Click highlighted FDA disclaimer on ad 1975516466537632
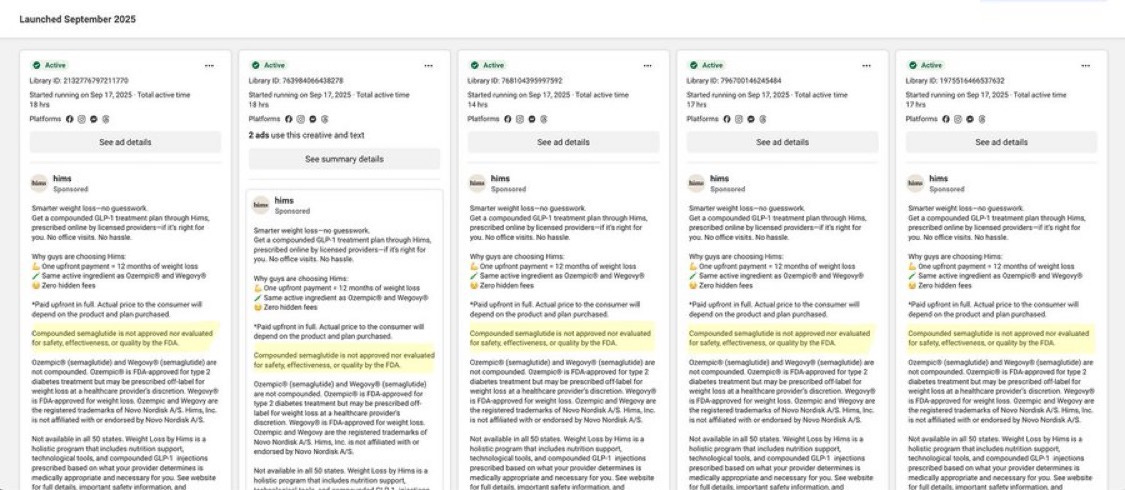Image resolution: width=1125 pixels, height=490 pixels. click(x=999, y=338)
